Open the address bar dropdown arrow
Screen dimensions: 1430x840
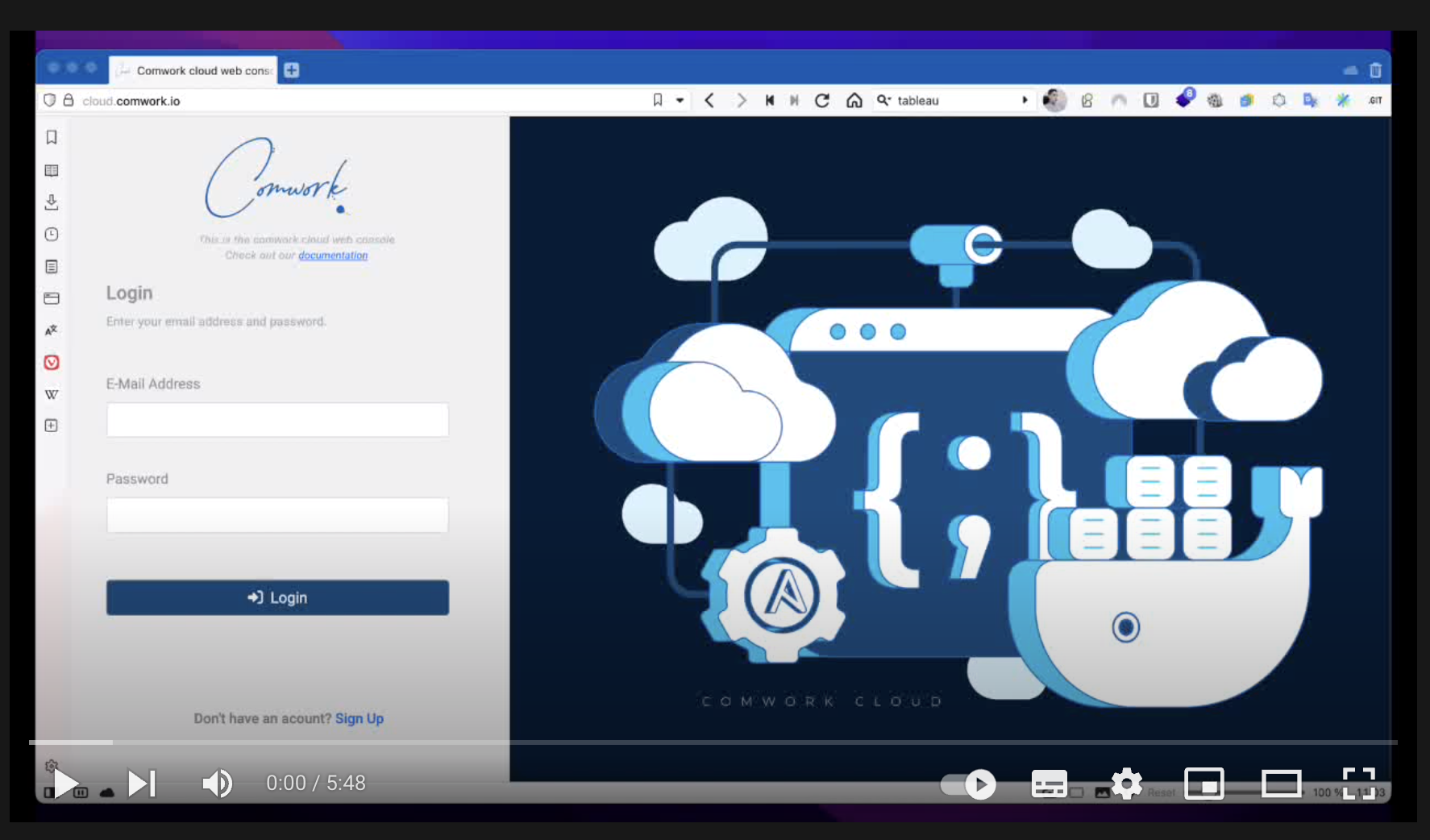tap(680, 100)
